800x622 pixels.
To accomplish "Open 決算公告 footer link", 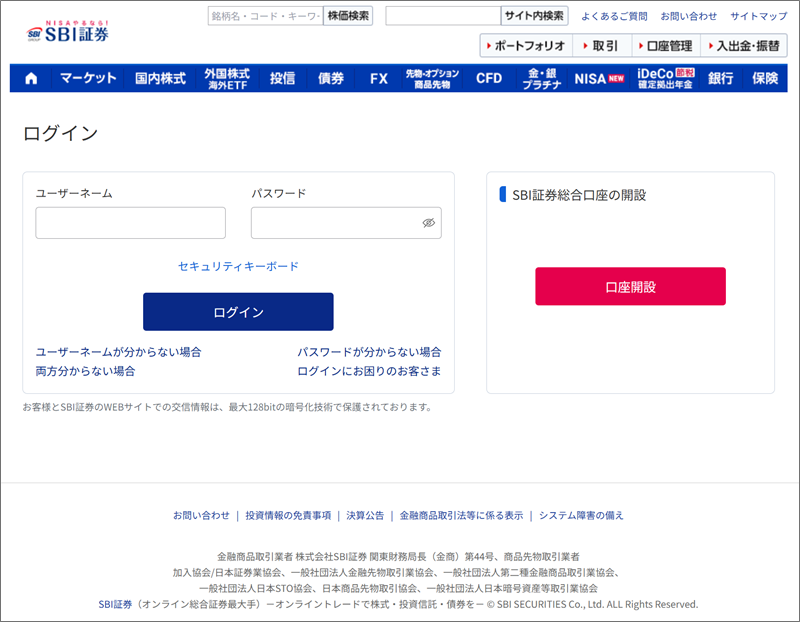I will pyautogui.click(x=365, y=515).
